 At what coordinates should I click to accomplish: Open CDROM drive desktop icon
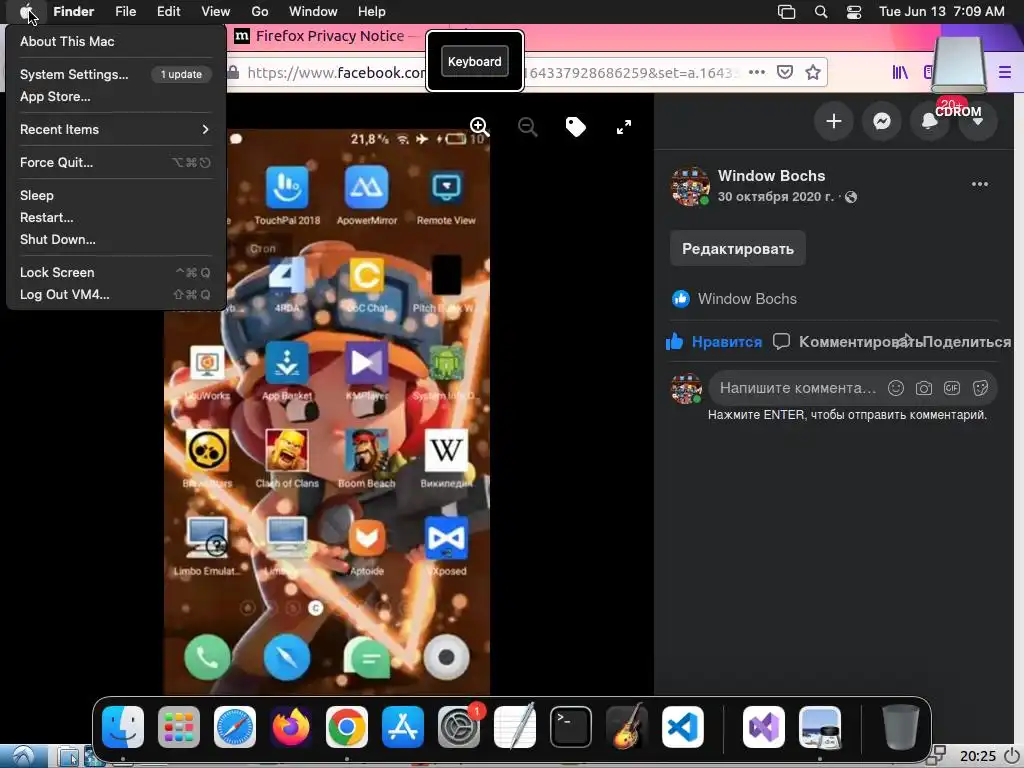(x=958, y=77)
